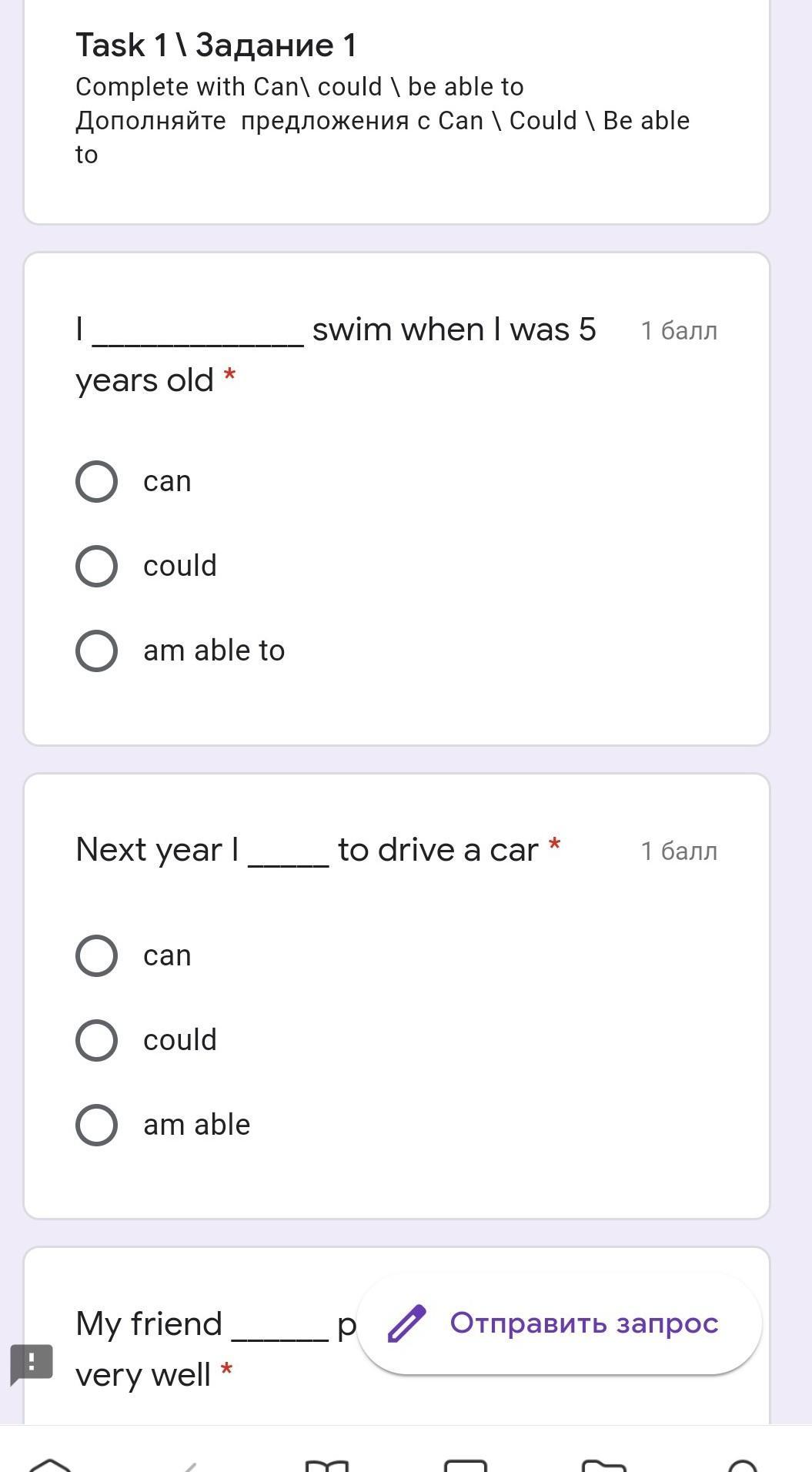812x1472 pixels.
Task: Tap the rightmost round icon in bottom bar
Action: [x=743, y=1464]
